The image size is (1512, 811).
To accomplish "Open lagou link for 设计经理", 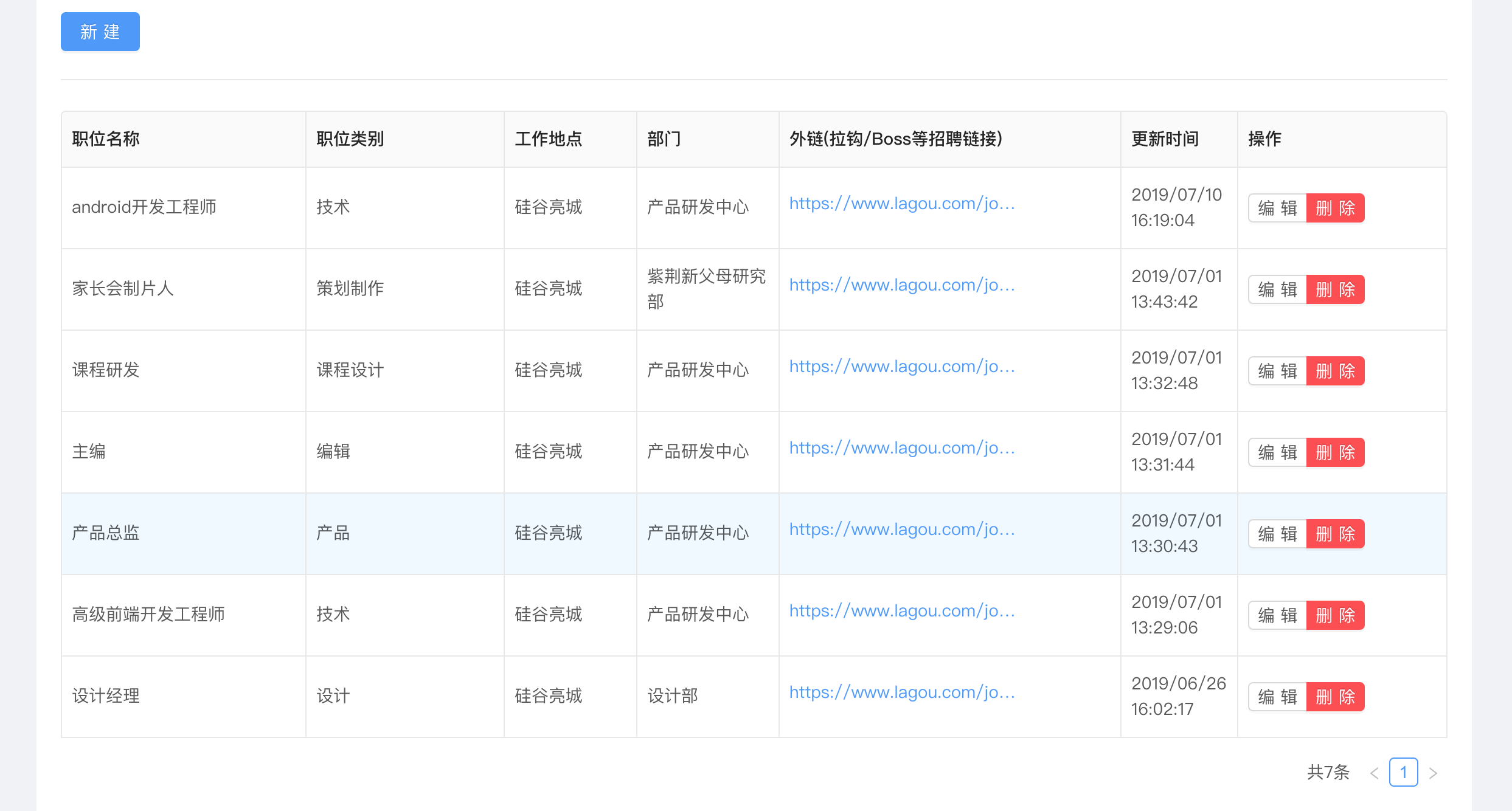I will coord(901,692).
